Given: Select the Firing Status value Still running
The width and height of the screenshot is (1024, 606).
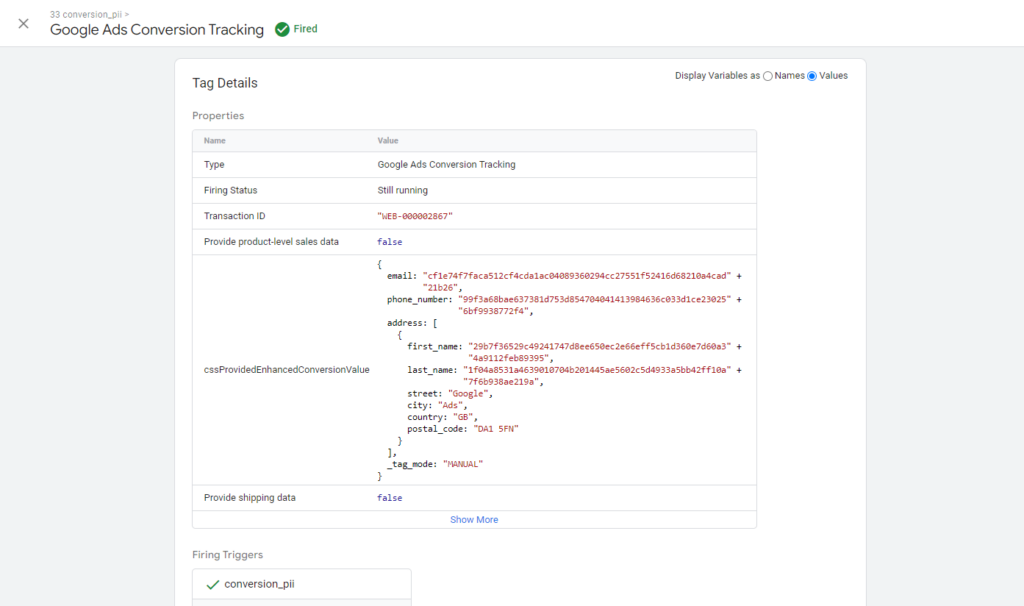Looking at the screenshot, I should click(x=402, y=190).
